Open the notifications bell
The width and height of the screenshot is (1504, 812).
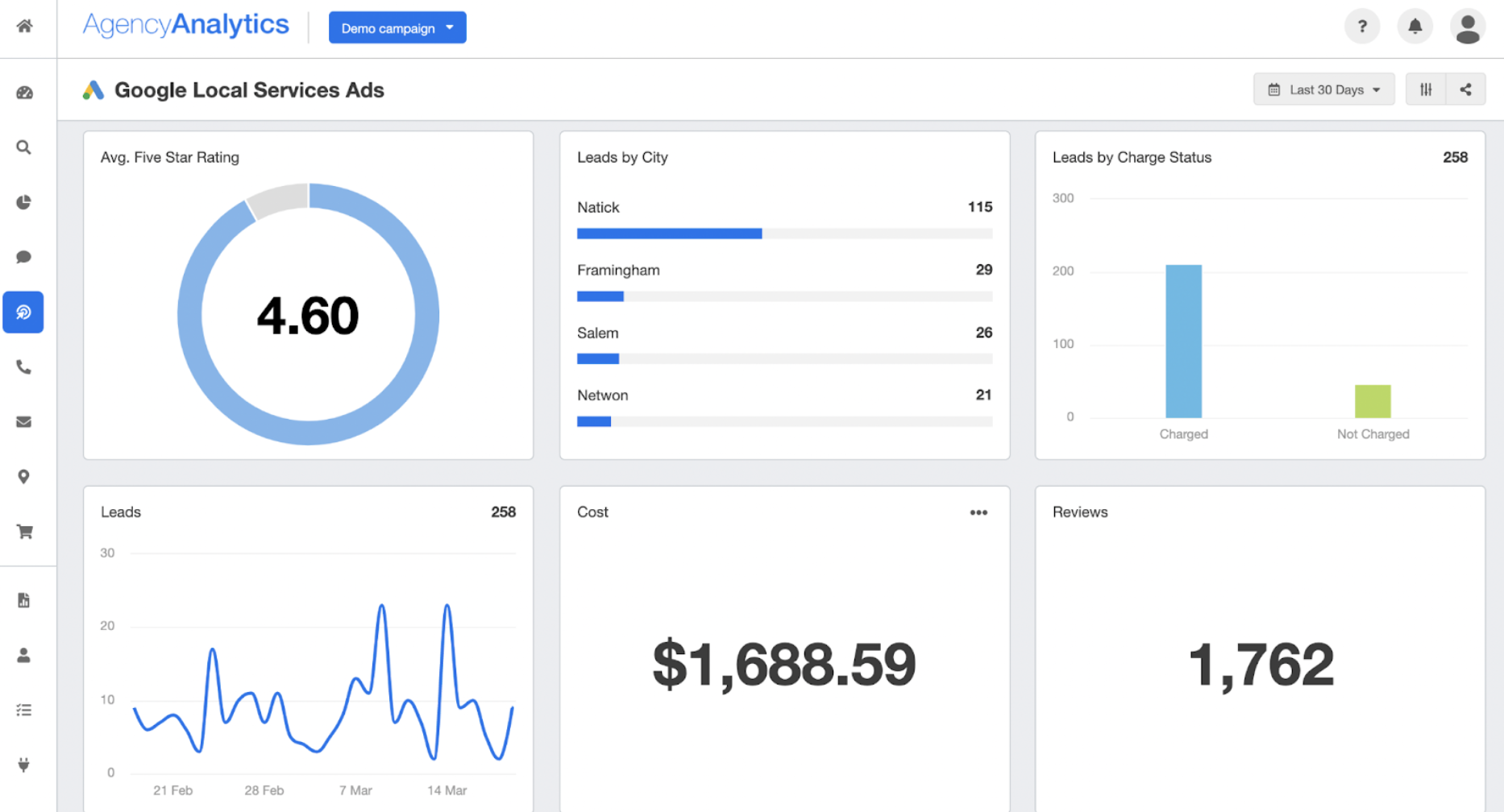coord(1415,27)
